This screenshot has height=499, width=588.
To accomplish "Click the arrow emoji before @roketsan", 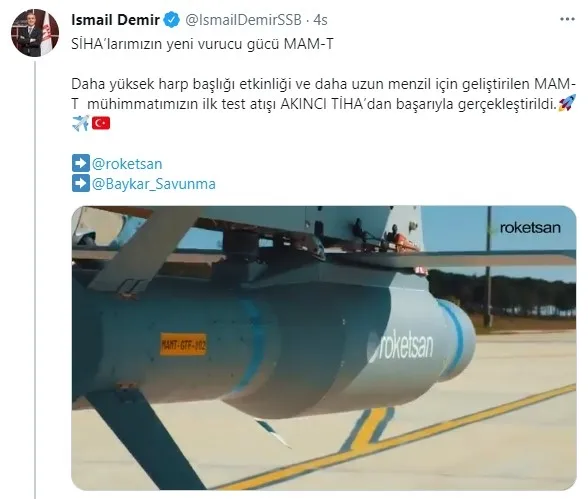I will (x=81, y=163).
